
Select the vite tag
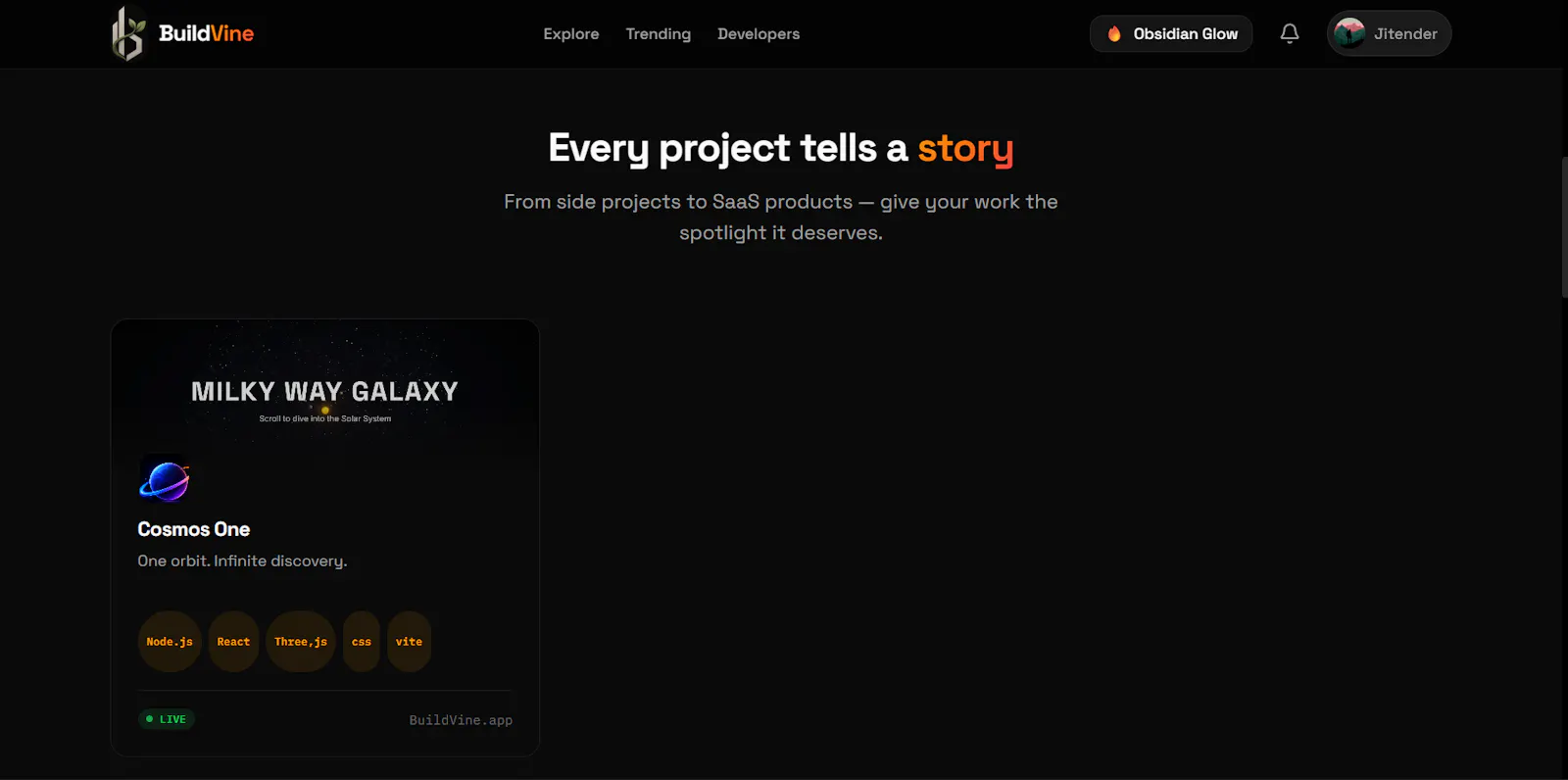[x=409, y=642]
